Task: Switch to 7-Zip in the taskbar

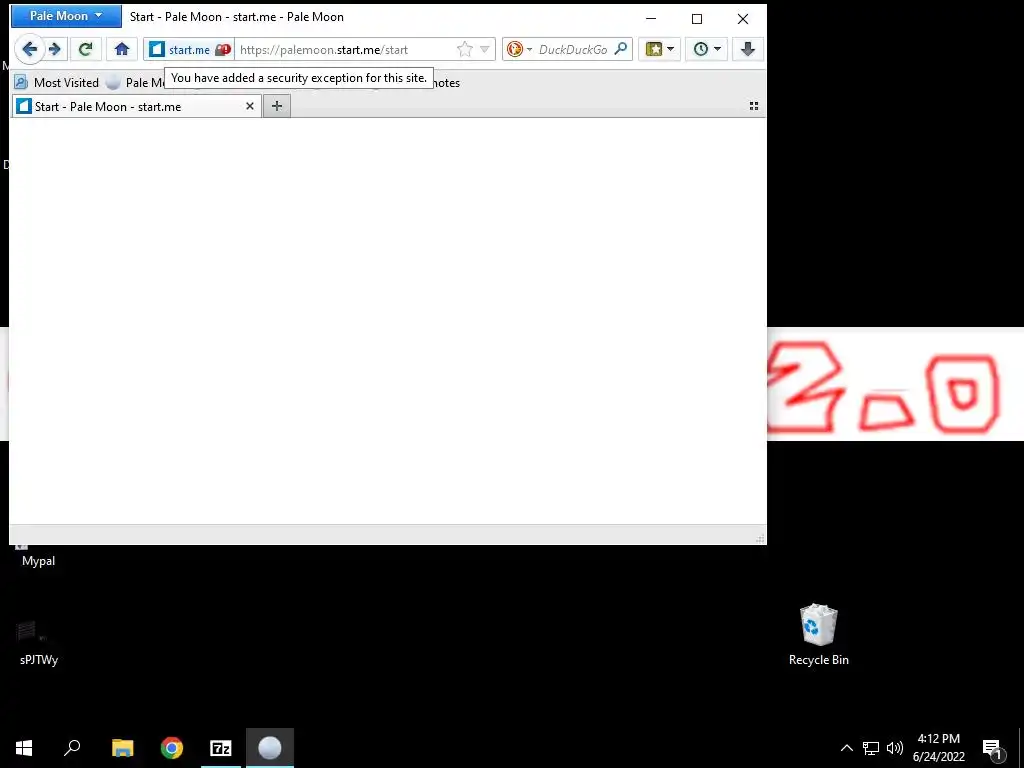Action: [x=221, y=748]
